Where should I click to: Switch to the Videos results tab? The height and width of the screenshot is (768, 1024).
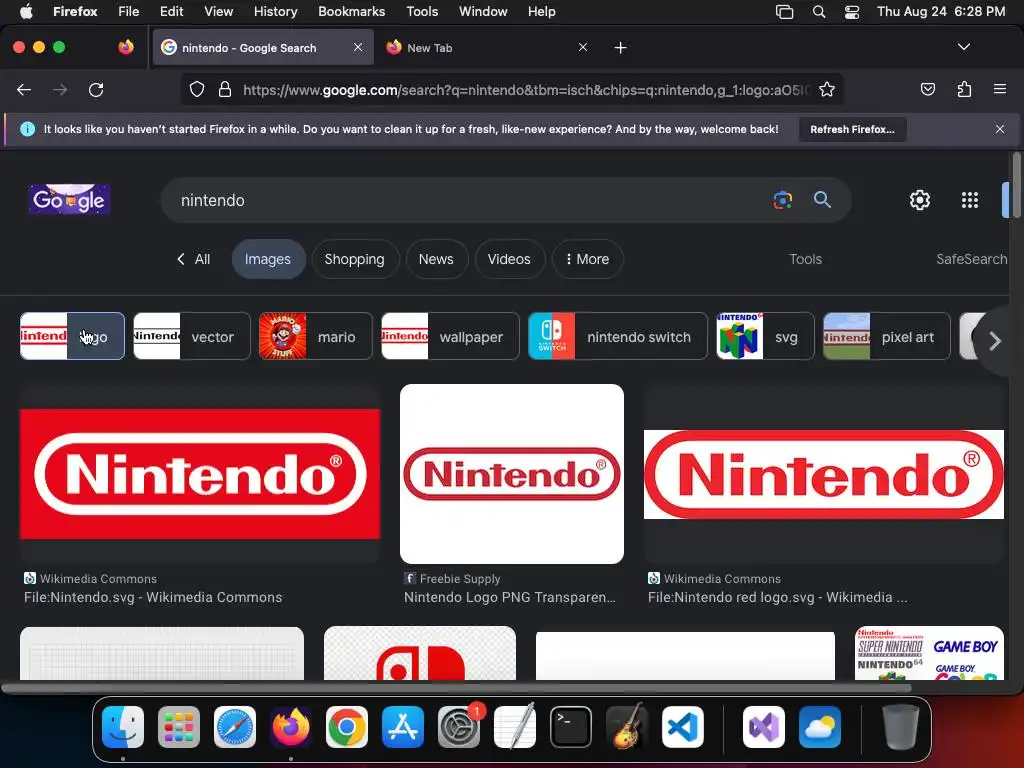509,259
